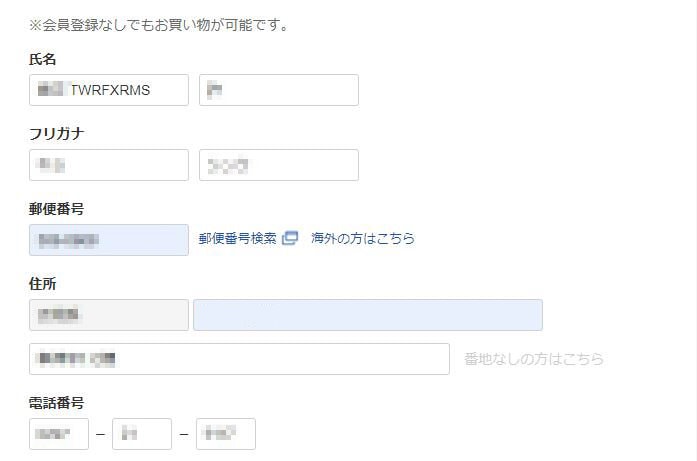Click the gray prefecture field under 住所
The width and height of the screenshot is (697, 461).
pyautogui.click(x=109, y=315)
